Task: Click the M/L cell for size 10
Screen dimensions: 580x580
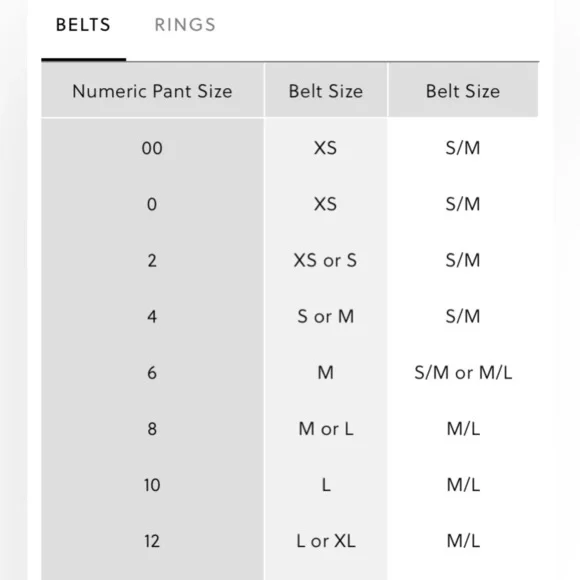Action: tap(463, 485)
